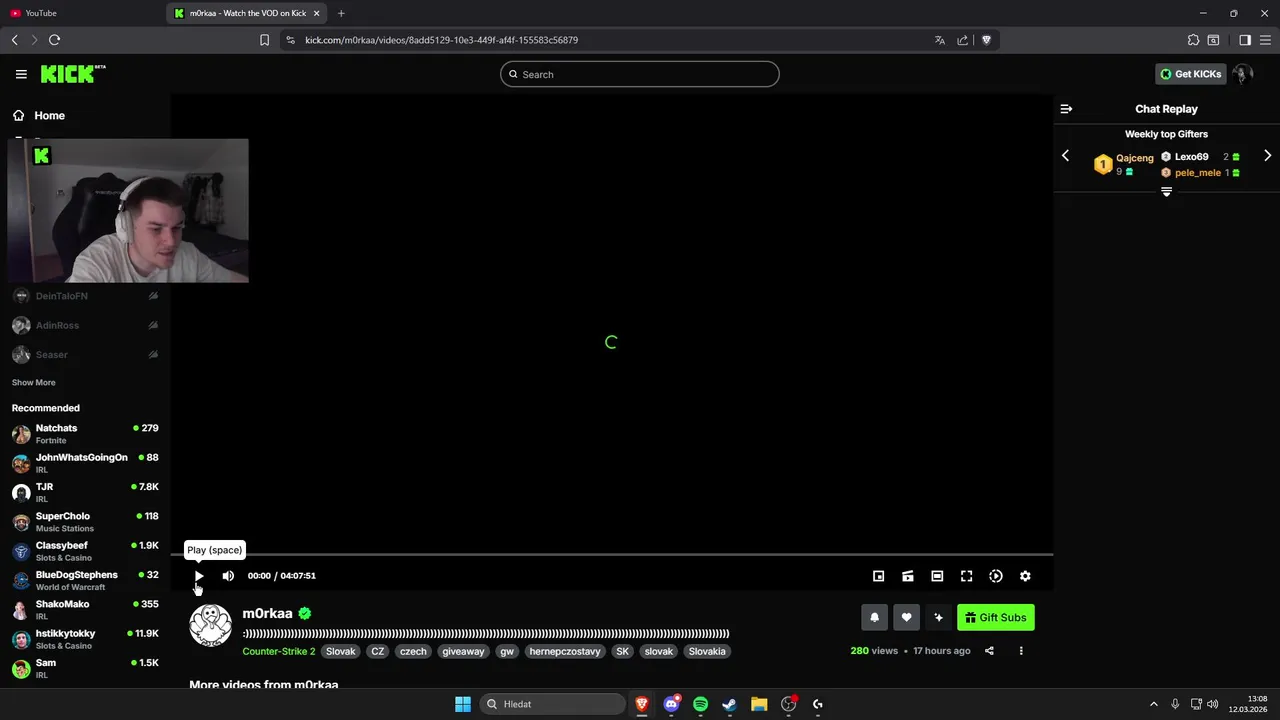Image resolution: width=1280 pixels, height=720 pixels.
Task: Open Brave Shields icon
Action: tap(986, 40)
